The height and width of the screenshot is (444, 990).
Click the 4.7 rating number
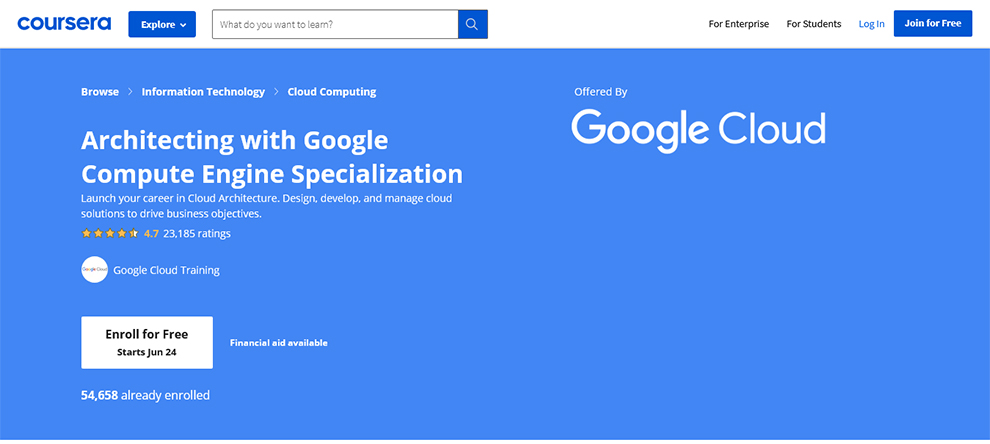[152, 233]
